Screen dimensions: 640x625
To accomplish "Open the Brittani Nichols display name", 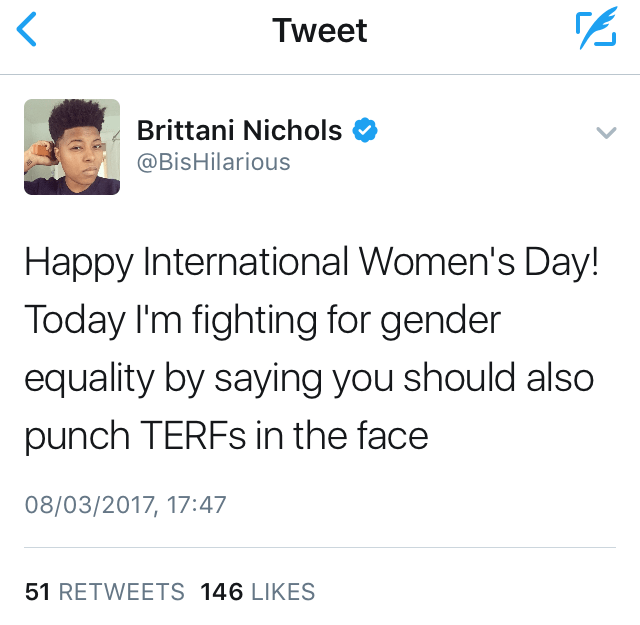I will tap(239, 130).
